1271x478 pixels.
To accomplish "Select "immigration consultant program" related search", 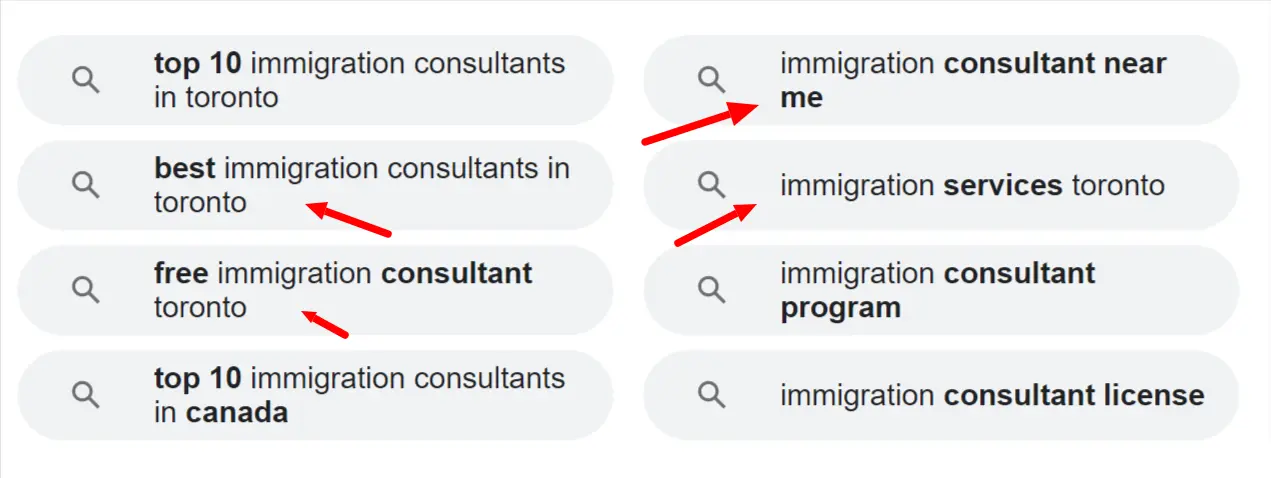I will (x=938, y=290).
